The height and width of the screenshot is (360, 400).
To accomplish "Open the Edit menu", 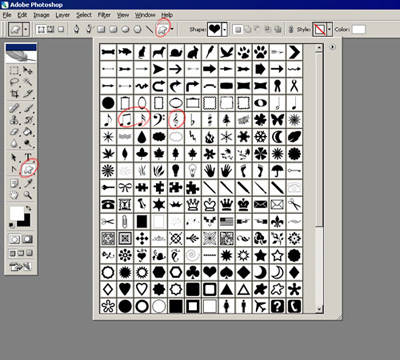I will pos(22,15).
